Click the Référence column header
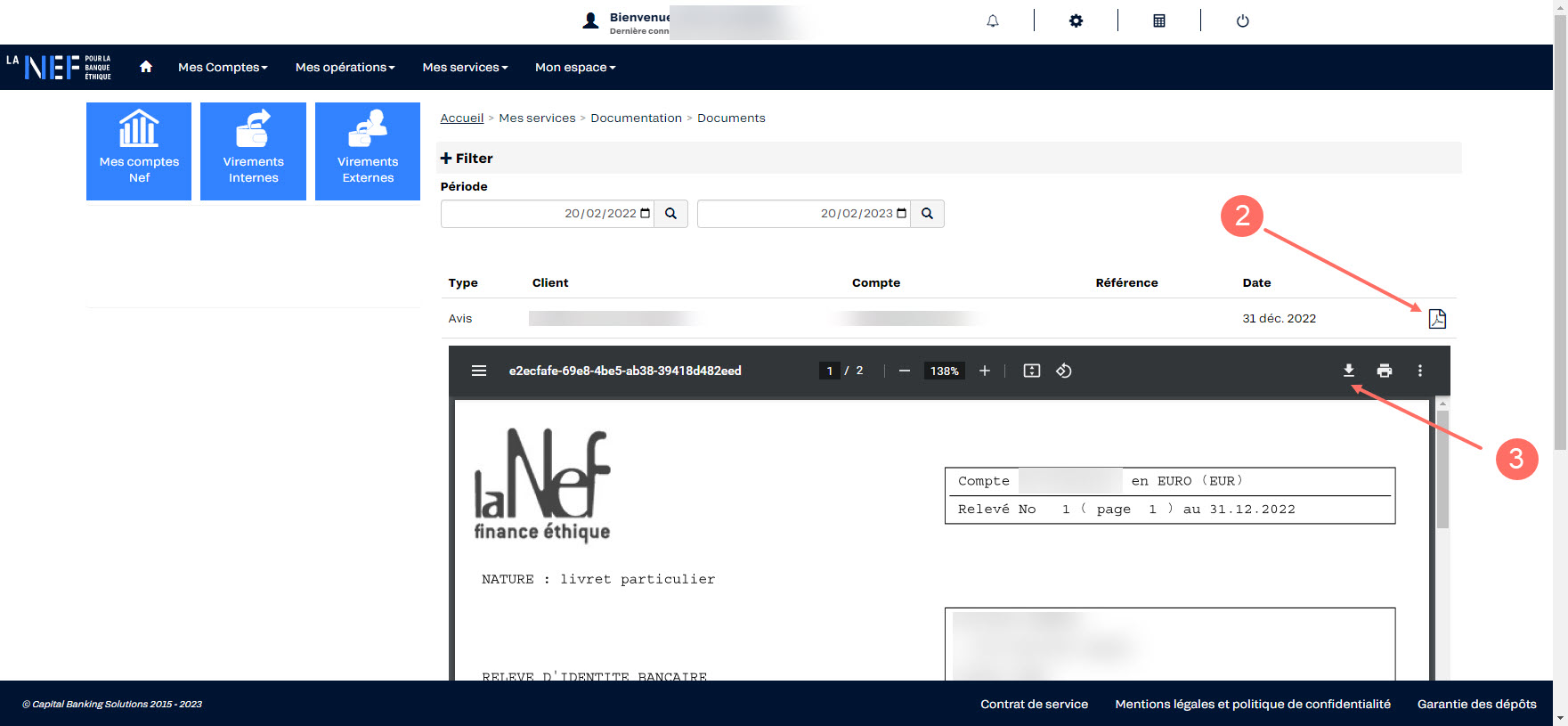Image resolution: width=1568 pixels, height=726 pixels. click(x=1126, y=282)
